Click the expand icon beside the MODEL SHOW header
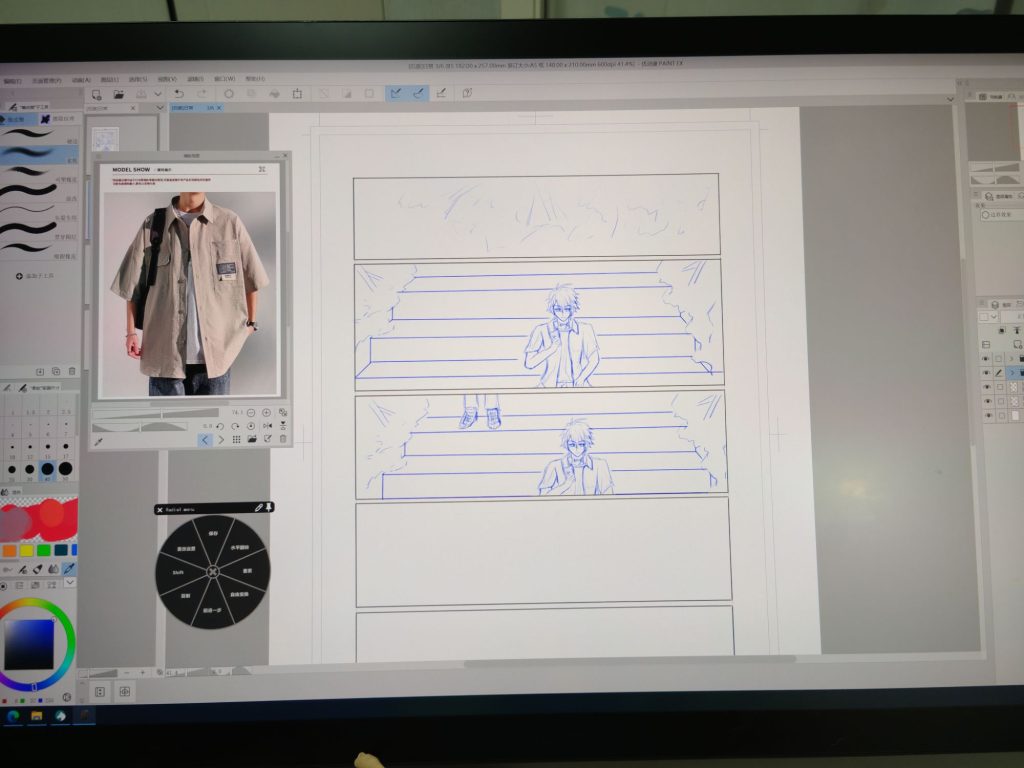1024x768 pixels. 262,169
